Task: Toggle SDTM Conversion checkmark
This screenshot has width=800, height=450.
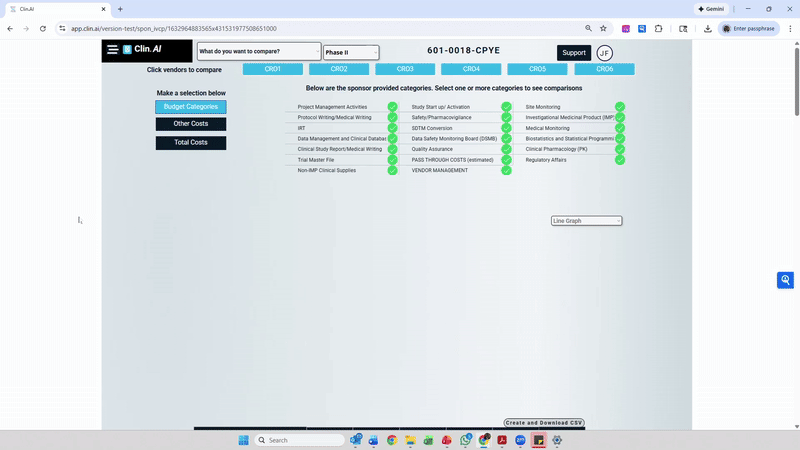Action: pyautogui.click(x=506, y=128)
